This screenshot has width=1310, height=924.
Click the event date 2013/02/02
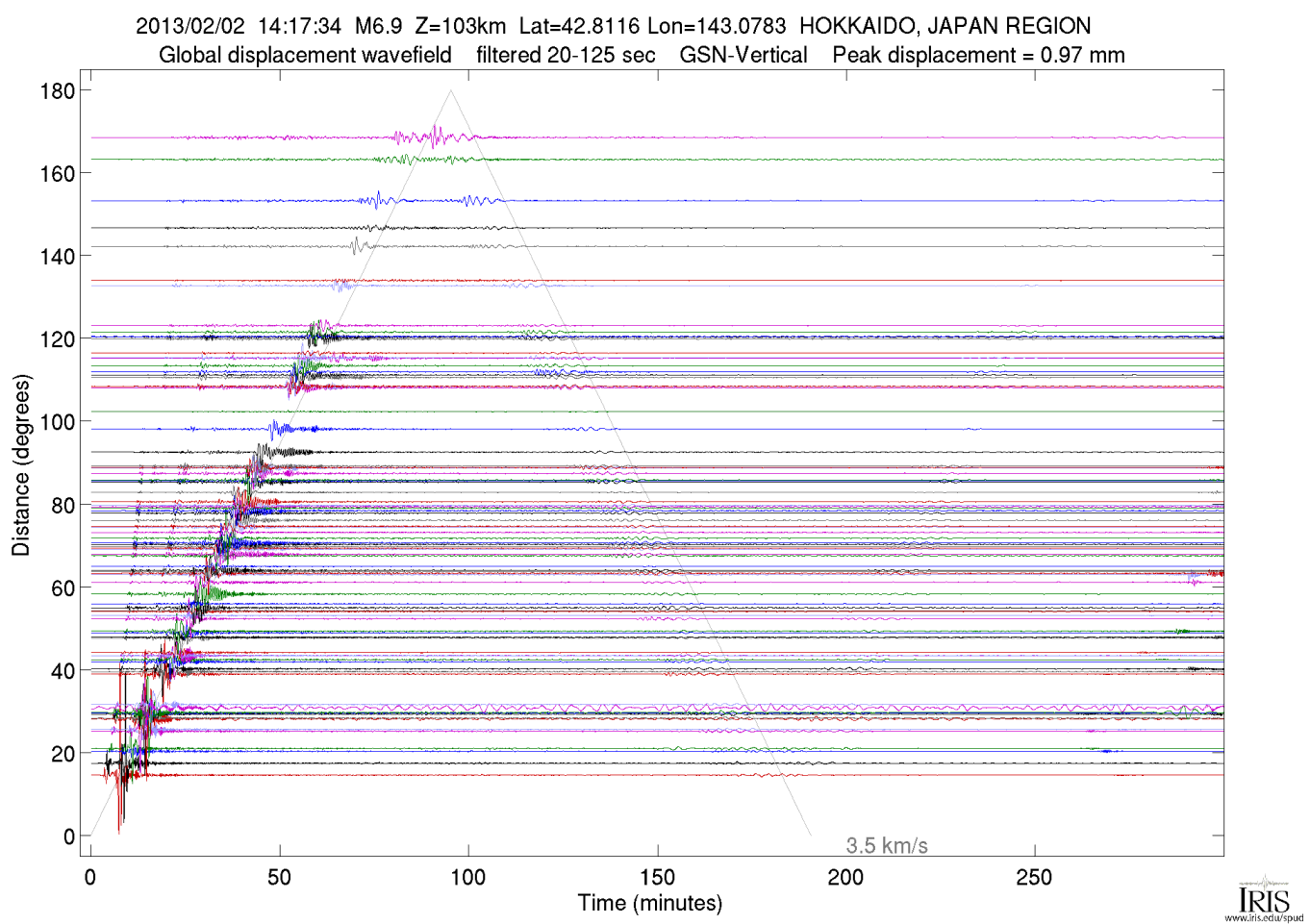(x=190, y=26)
